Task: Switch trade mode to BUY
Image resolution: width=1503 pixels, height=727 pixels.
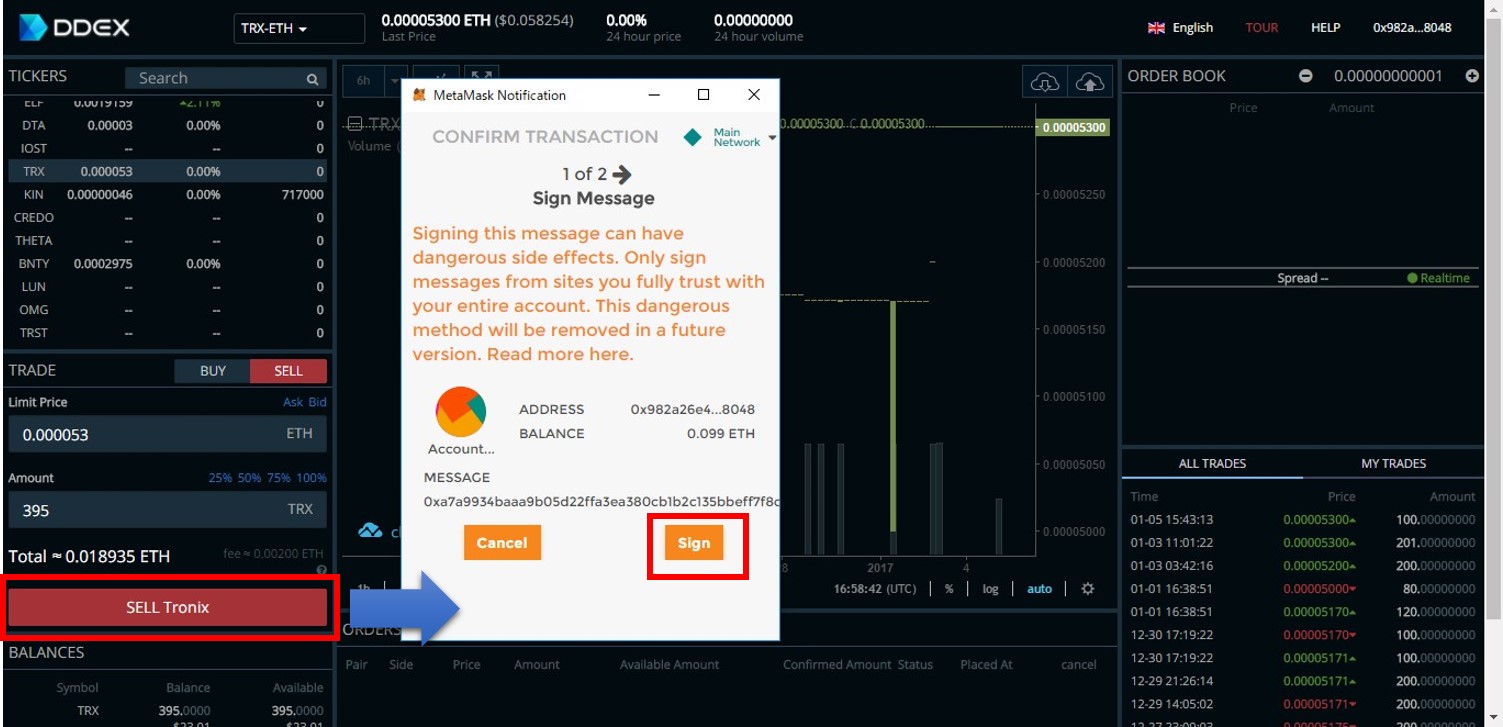Action: point(212,371)
